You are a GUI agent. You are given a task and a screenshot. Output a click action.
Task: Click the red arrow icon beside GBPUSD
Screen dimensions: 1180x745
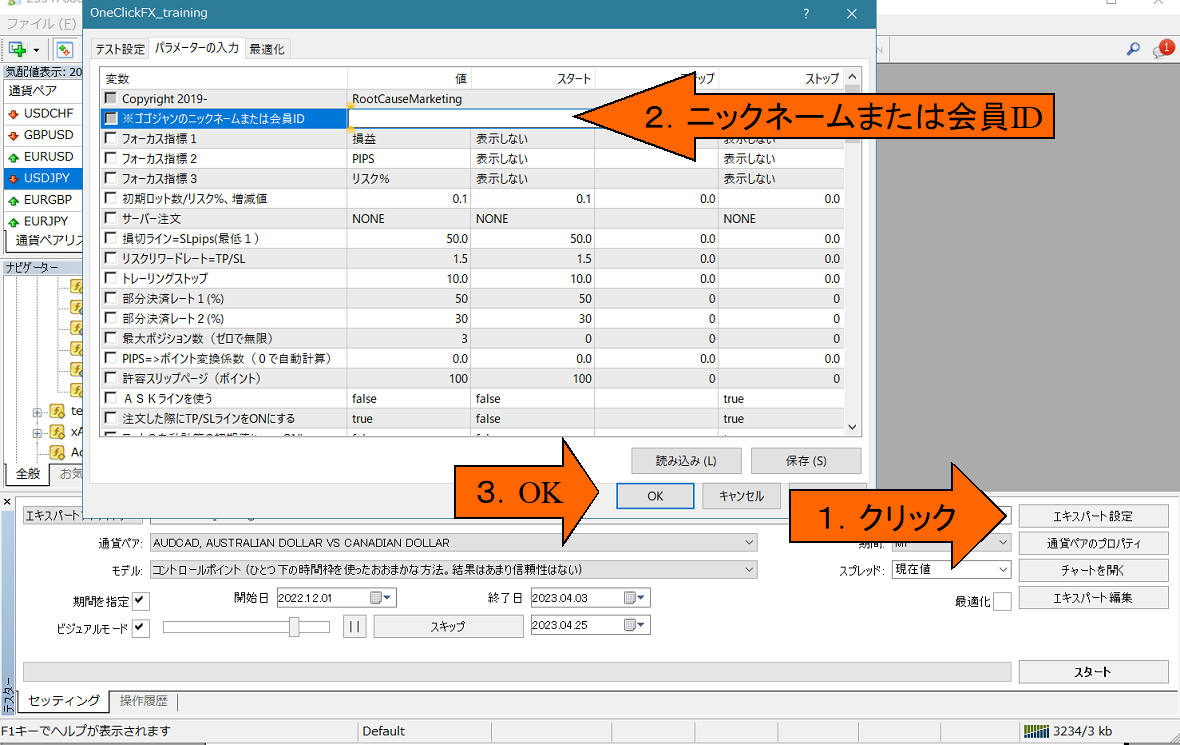tap(14, 136)
